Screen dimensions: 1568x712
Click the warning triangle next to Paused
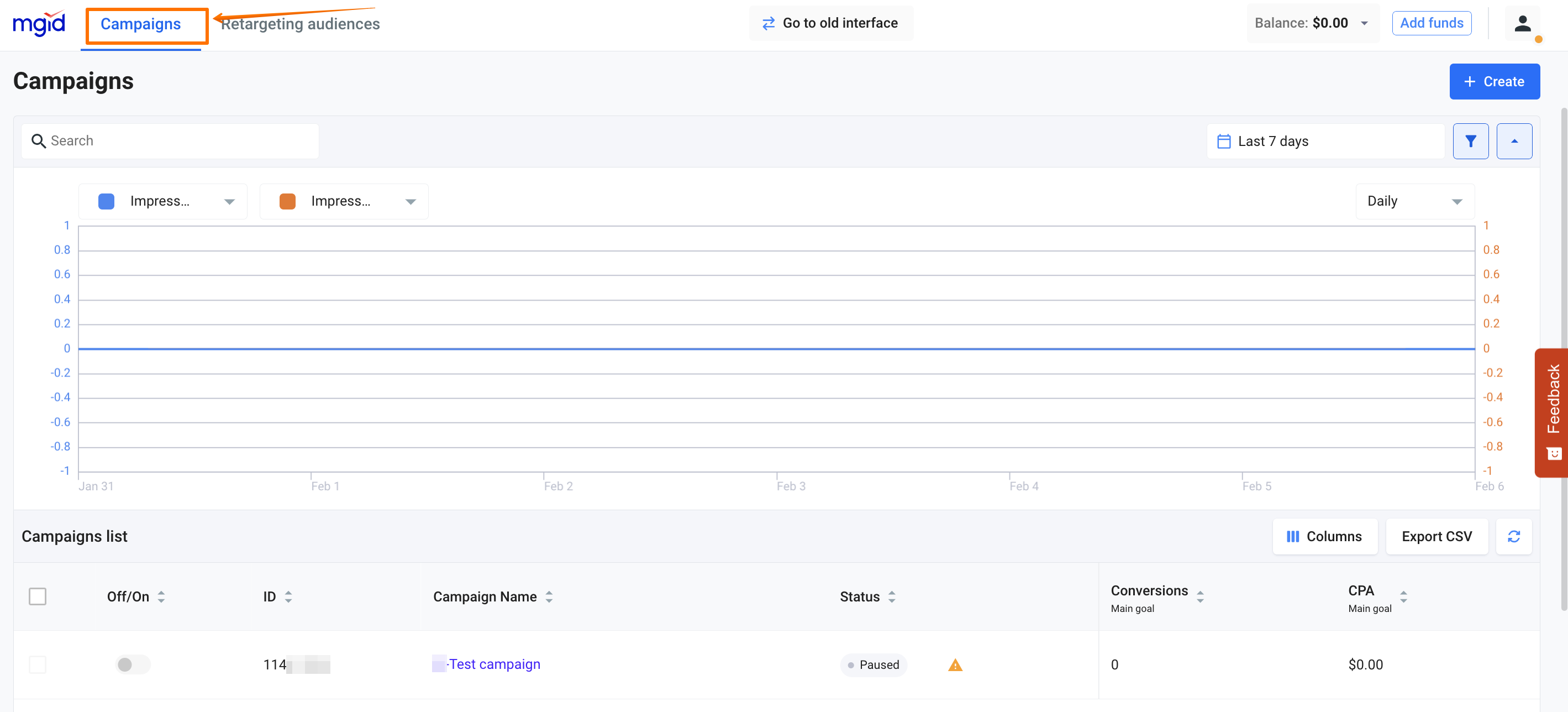[x=955, y=664]
